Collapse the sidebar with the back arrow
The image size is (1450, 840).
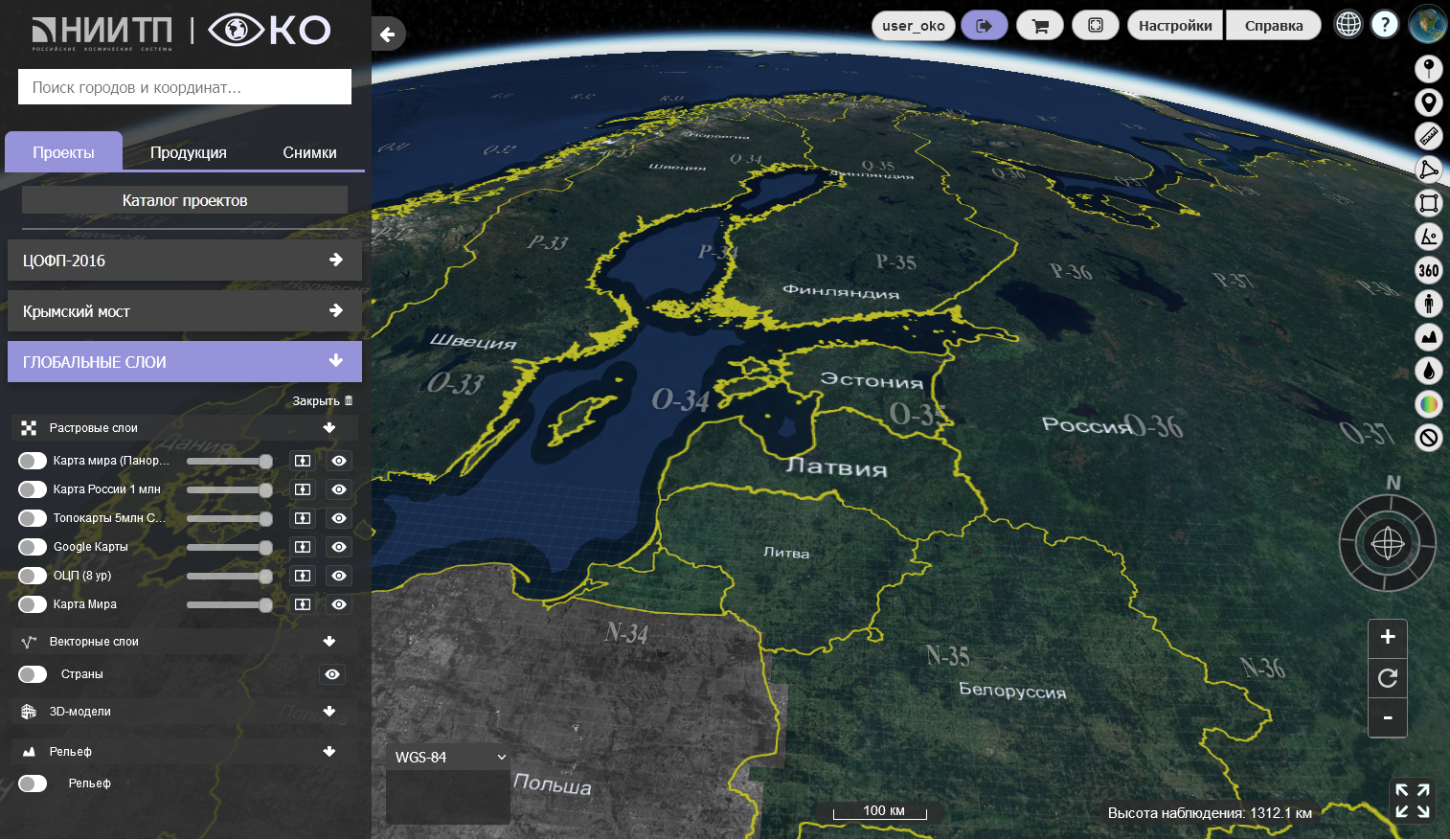point(387,34)
